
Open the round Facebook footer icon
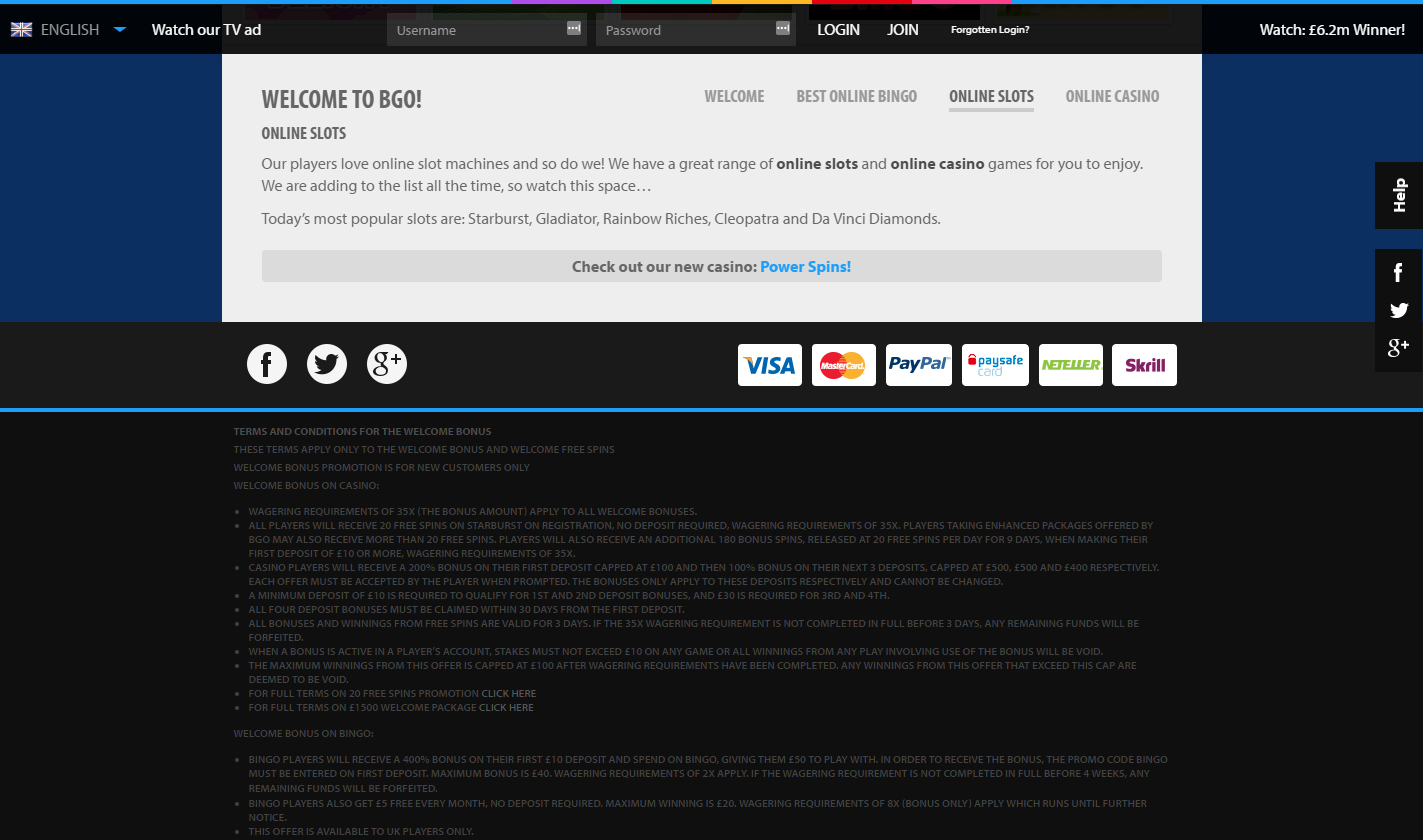click(267, 363)
